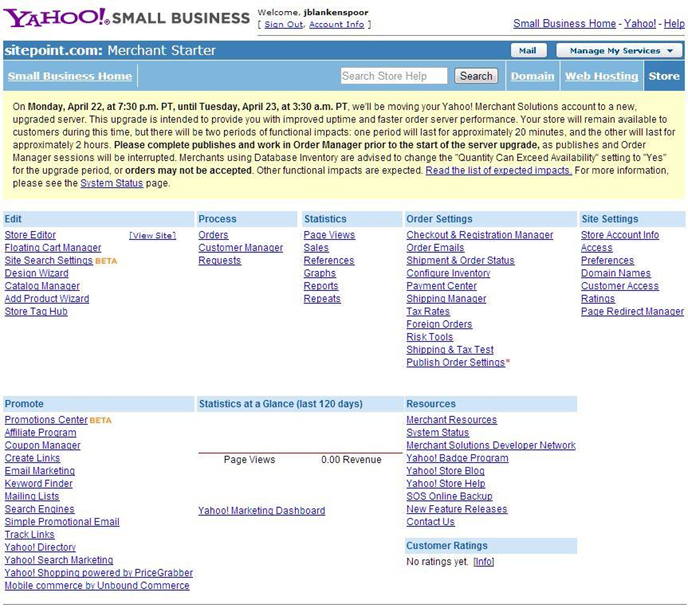This screenshot has height=612, width=688.
Task: Click the Yahoo! Small Business logo
Action: click(126, 18)
